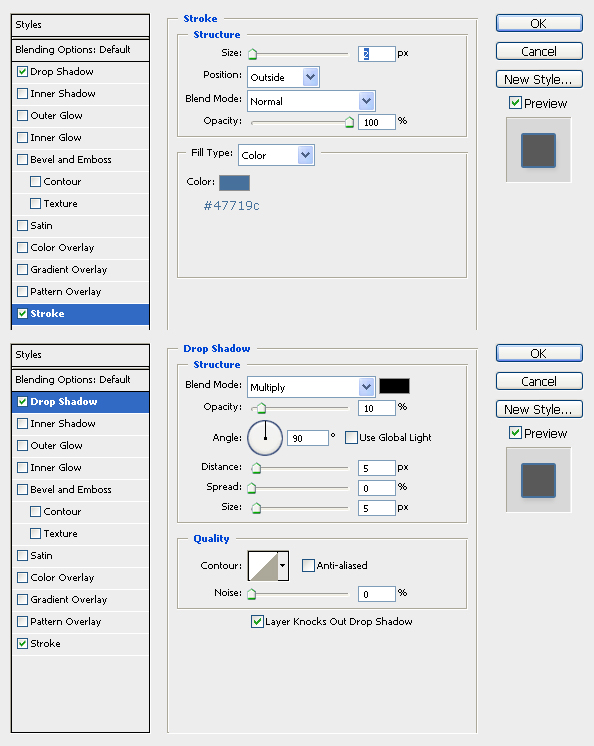The height and width of the screenshot is (746, 594).
Task: Open the Contour curve thumbnail picker
Action: click(x=263, y=566)
